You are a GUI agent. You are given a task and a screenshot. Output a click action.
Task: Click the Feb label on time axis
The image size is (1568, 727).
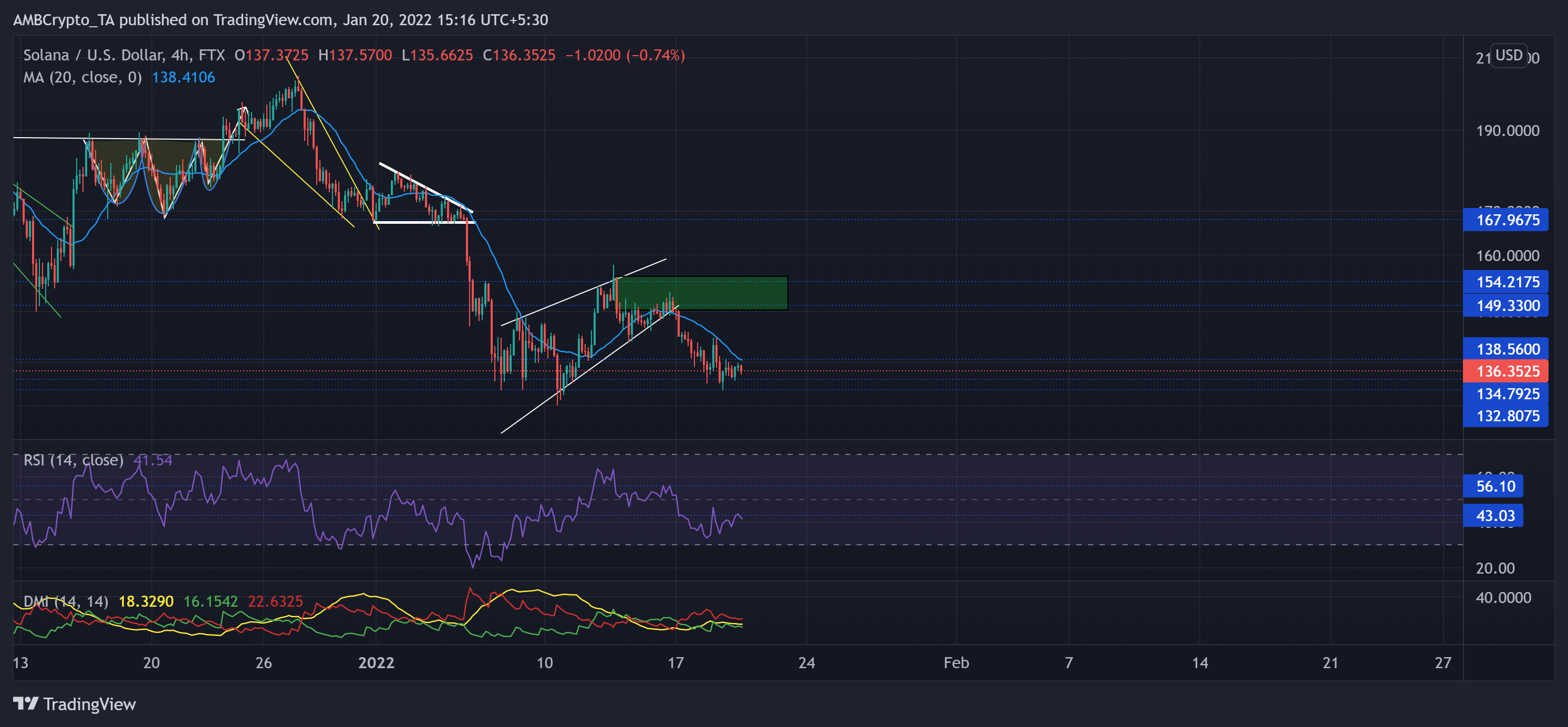coord(956,662)
